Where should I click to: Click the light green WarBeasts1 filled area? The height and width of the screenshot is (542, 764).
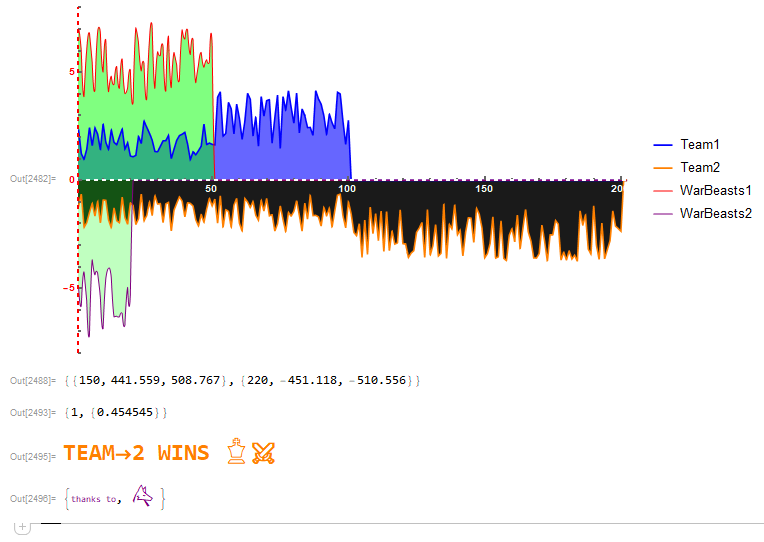coord(146,105)
